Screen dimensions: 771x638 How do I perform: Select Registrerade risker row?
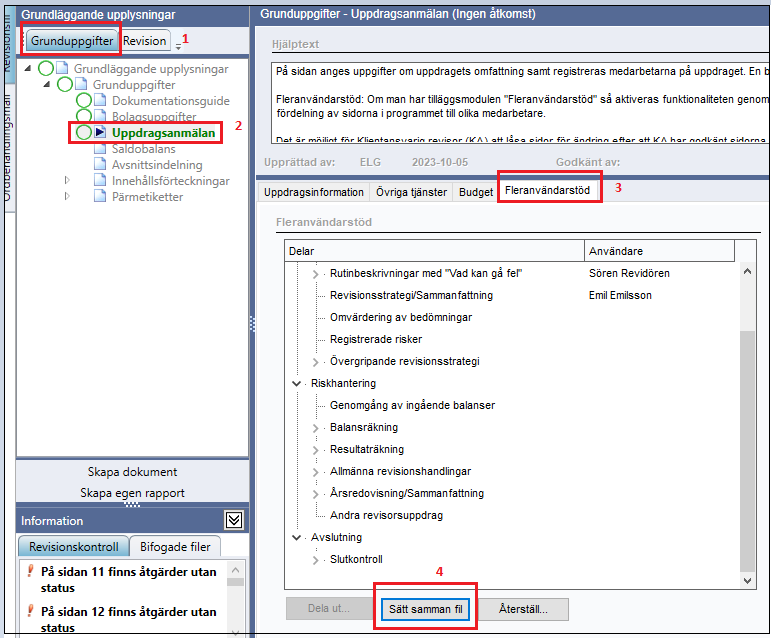pos(376,339)
